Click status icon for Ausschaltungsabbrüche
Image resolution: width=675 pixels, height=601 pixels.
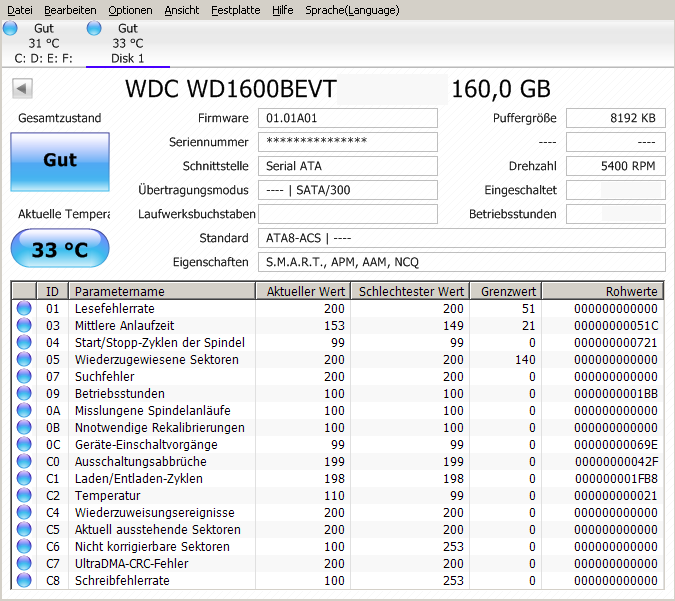click(x=24, y=461)
